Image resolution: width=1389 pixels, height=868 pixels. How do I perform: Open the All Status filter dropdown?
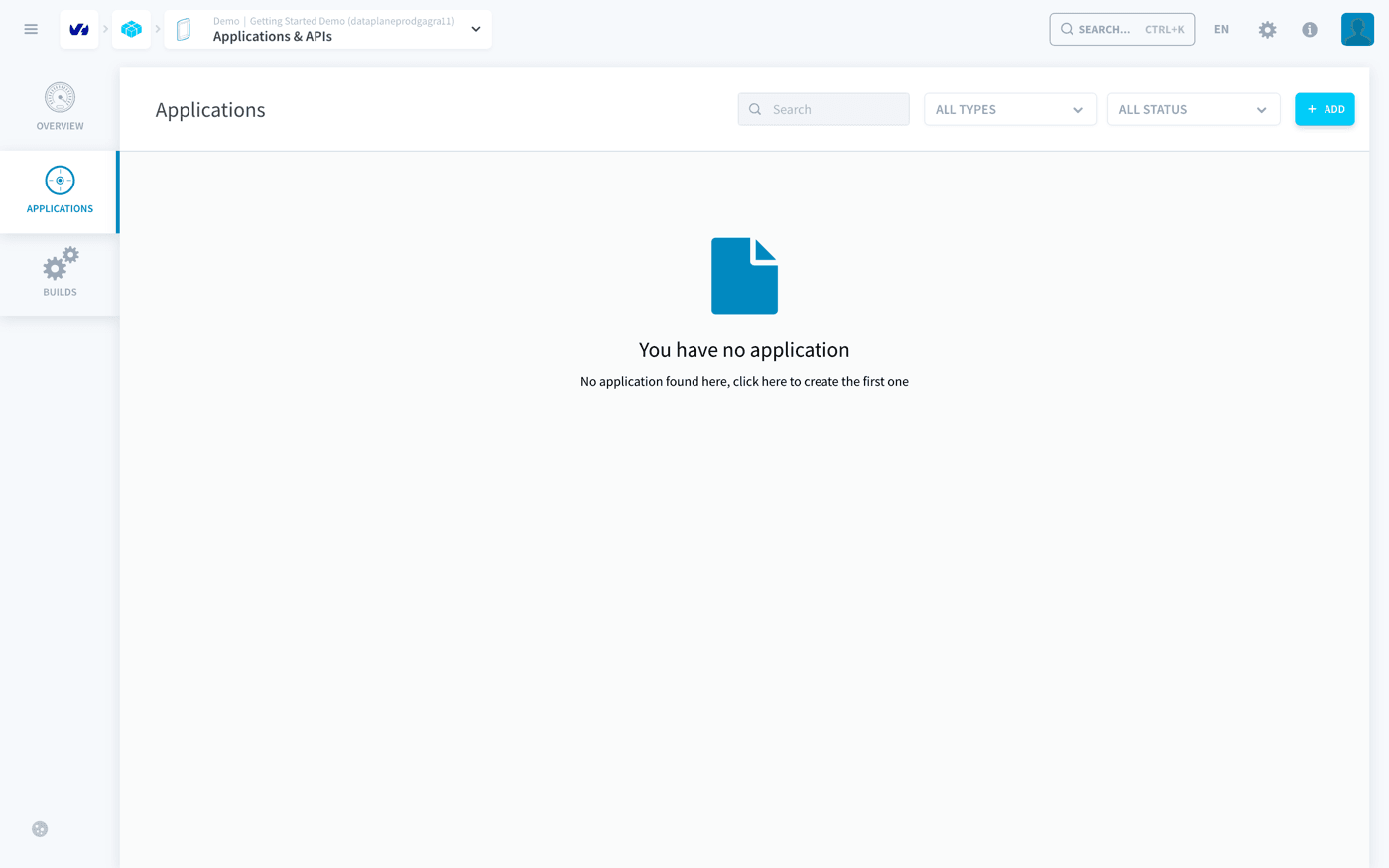[x=1194, y=109]
